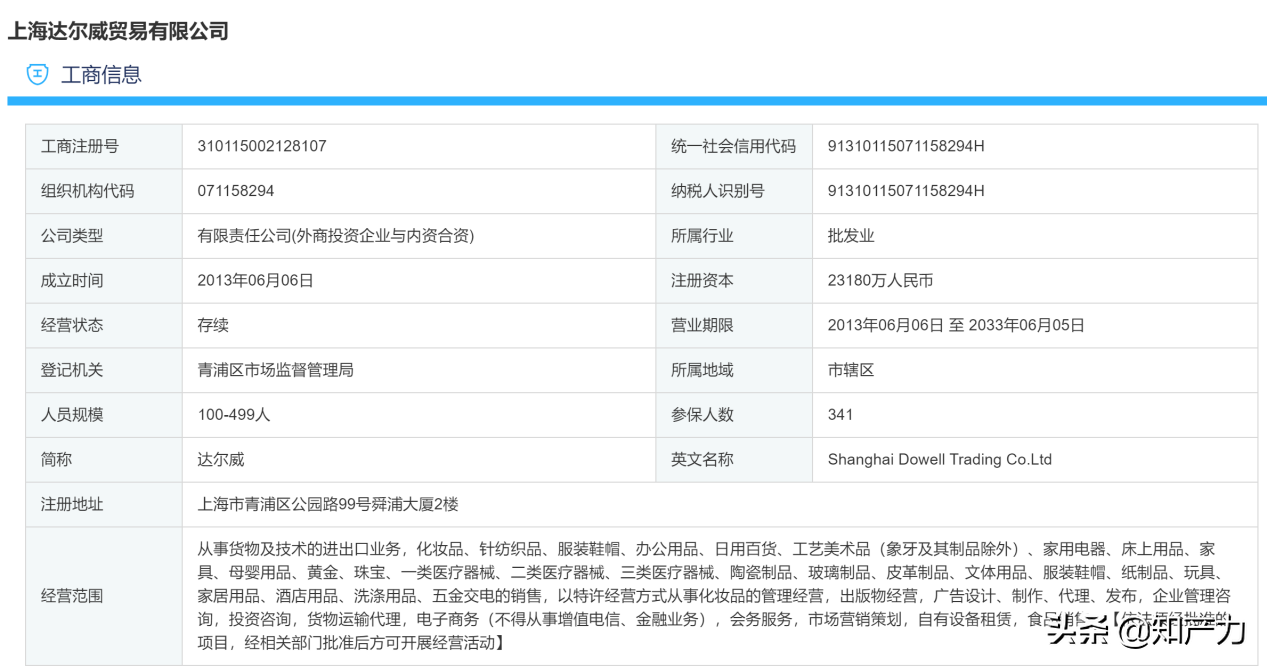The height and width of the screenshot is (666, 1267).
Task: Select the 注册地址 label
Action: pos(72,505)
